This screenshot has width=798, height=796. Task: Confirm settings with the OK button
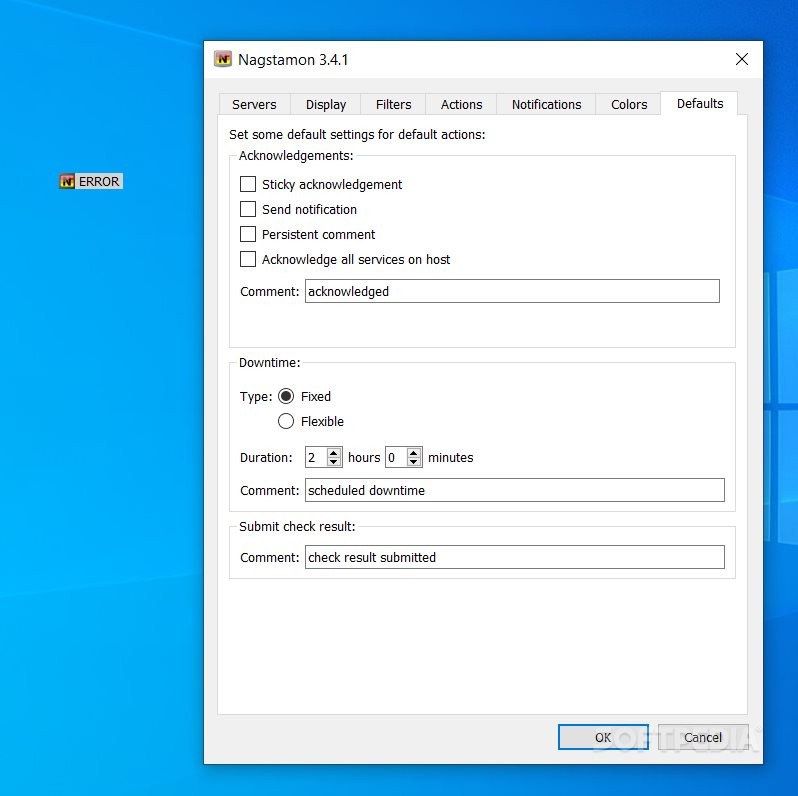603,737
